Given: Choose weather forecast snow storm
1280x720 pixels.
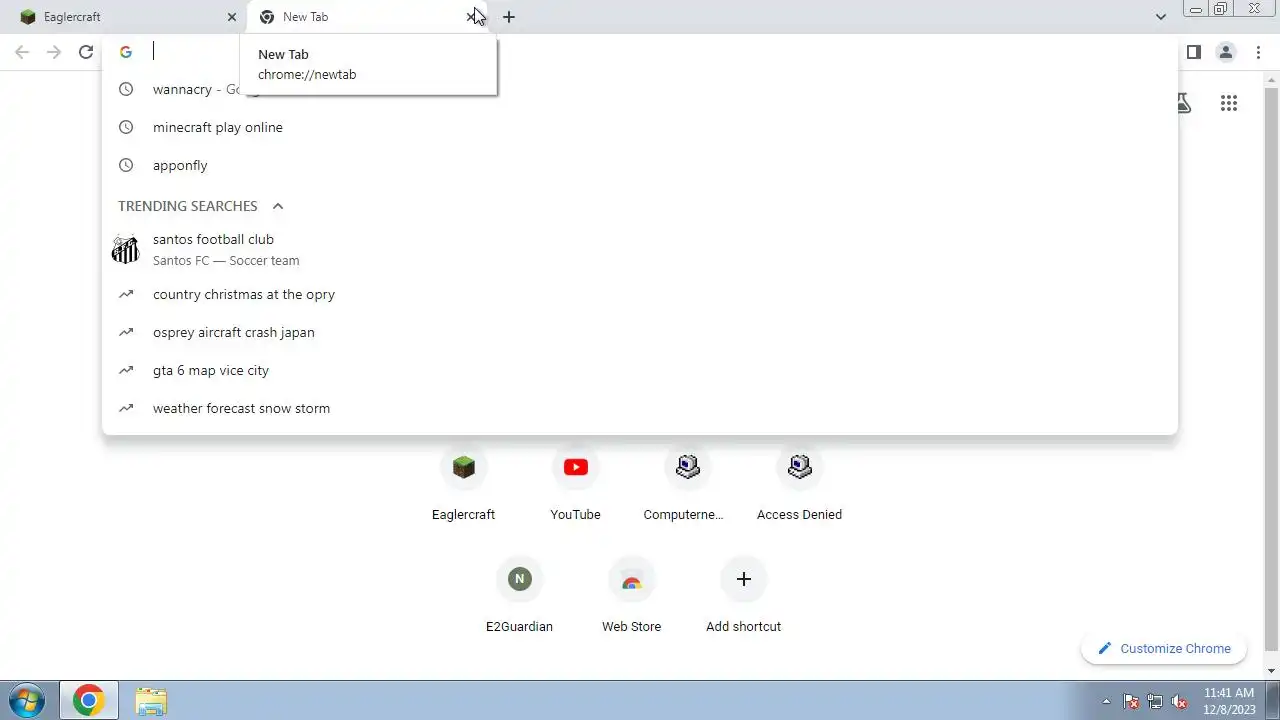Looking at the screenshot, I should coord(640,408).
